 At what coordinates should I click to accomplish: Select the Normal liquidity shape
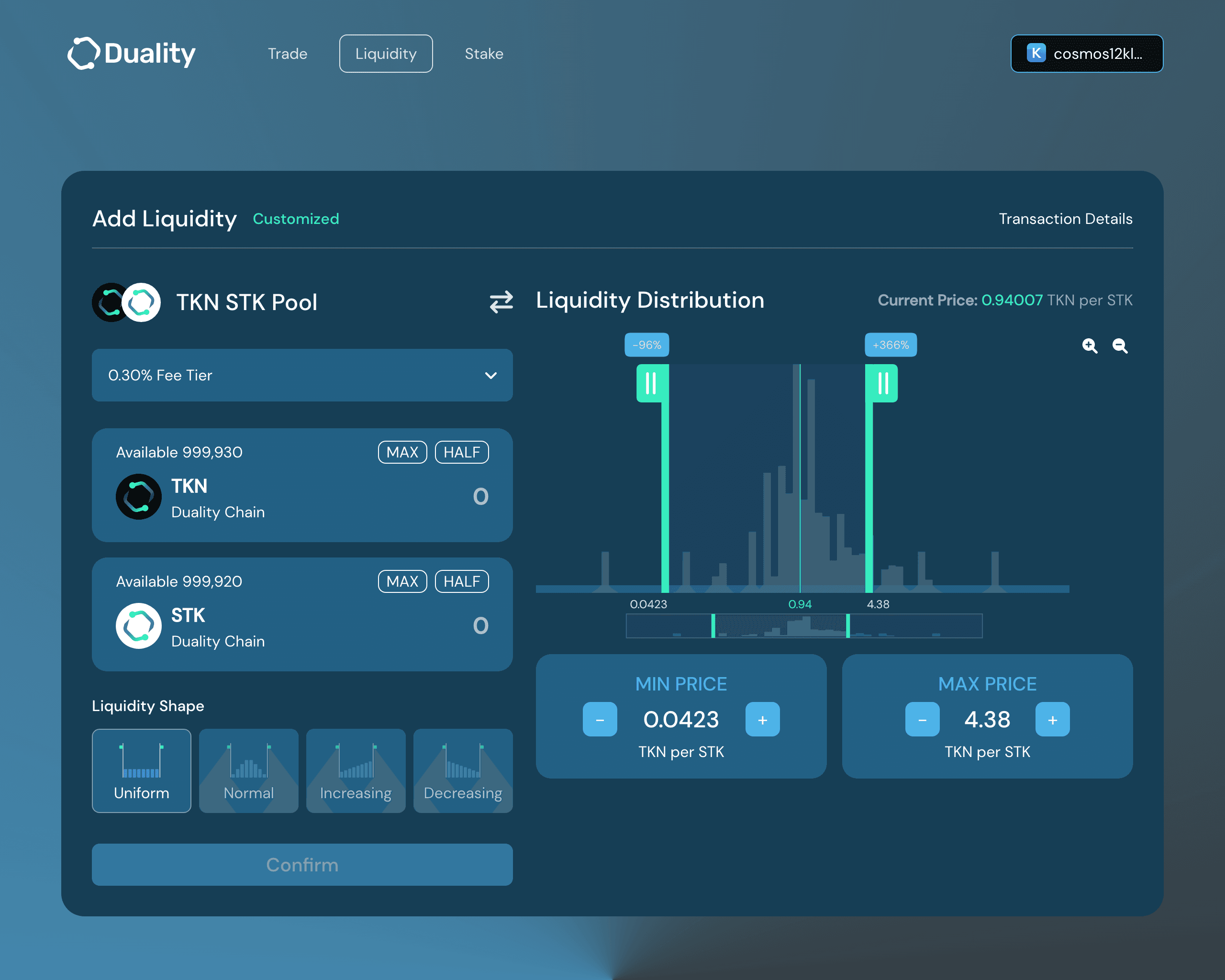click(248, 770)
